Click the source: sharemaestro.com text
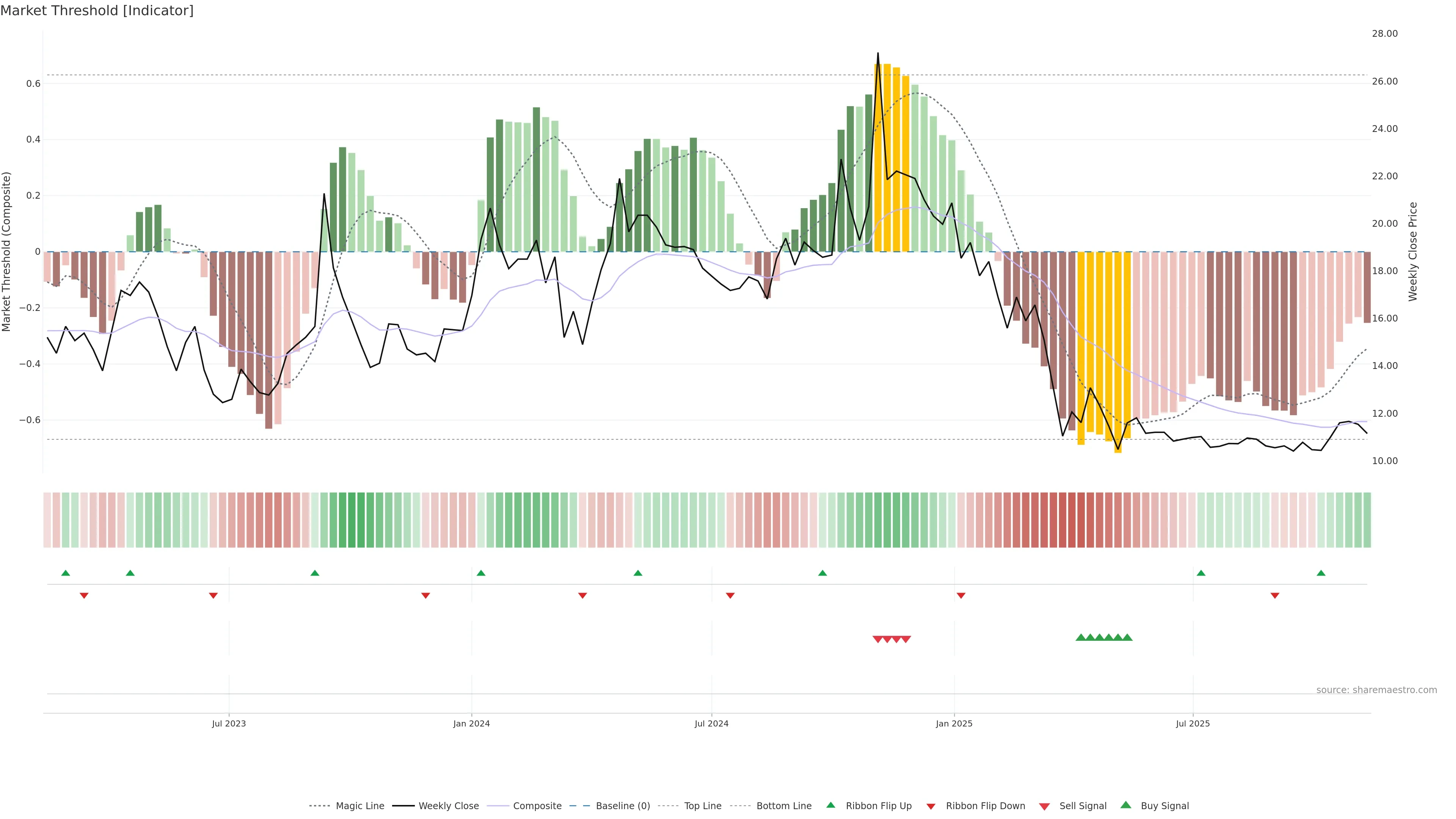The height and width of the screenshot is (819, 1456). (1376, 690)
